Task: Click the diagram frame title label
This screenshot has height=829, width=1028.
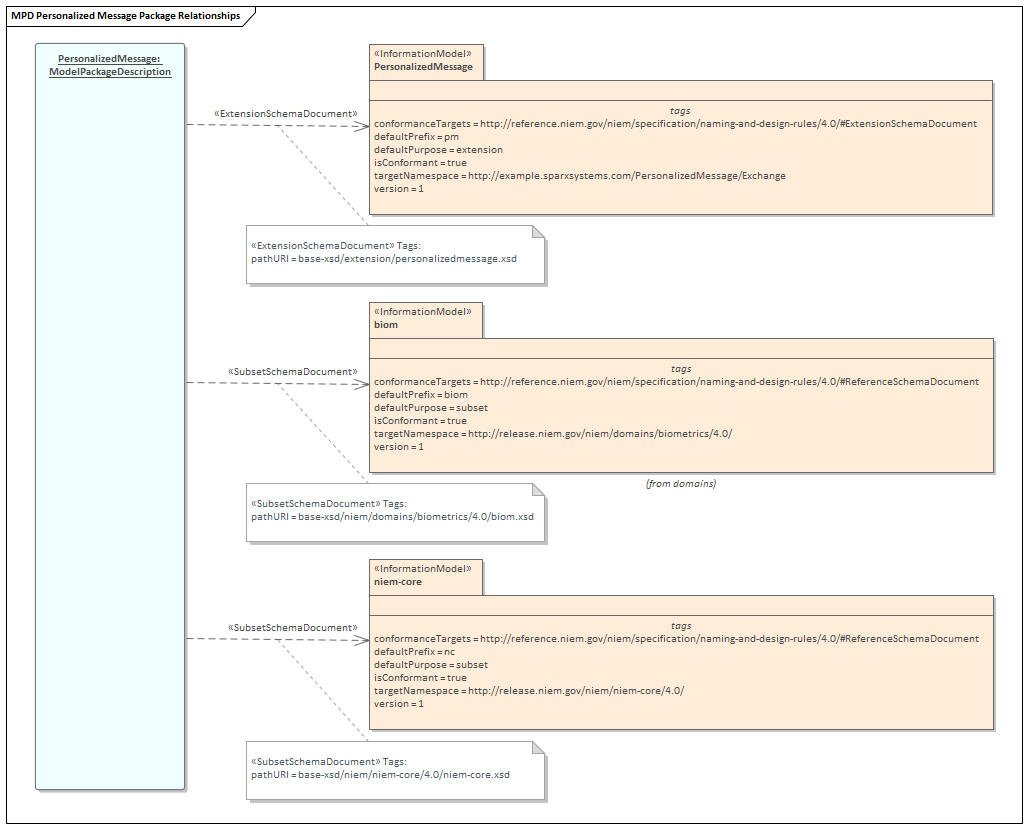Action: [126, 16]
